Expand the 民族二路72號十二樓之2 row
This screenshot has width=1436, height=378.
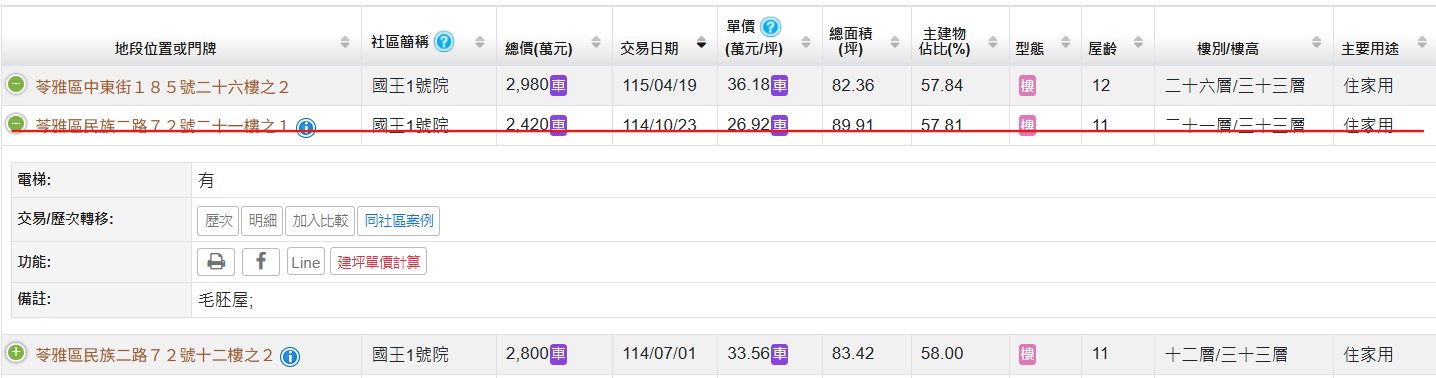(16, 353)
